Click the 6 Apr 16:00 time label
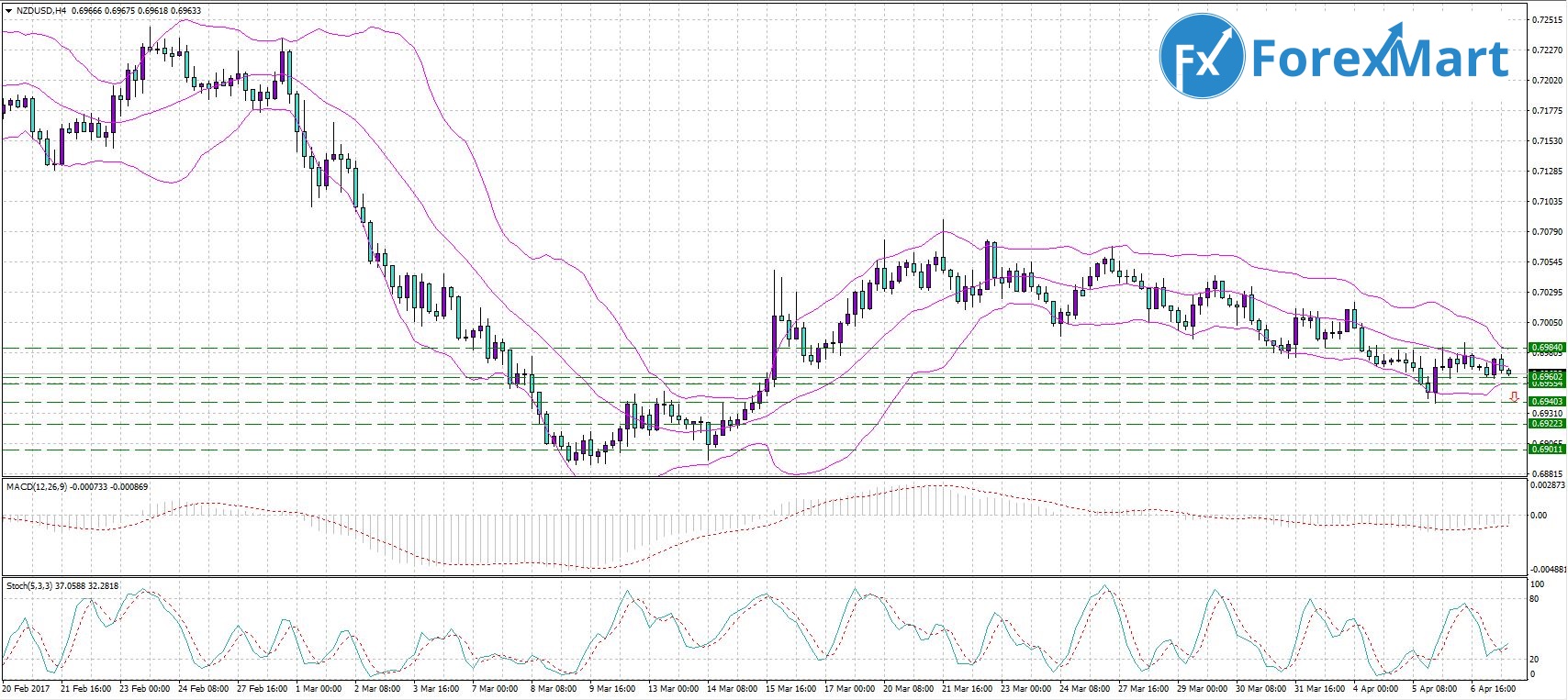The image size is (1568, 700). pos(1495,688)
